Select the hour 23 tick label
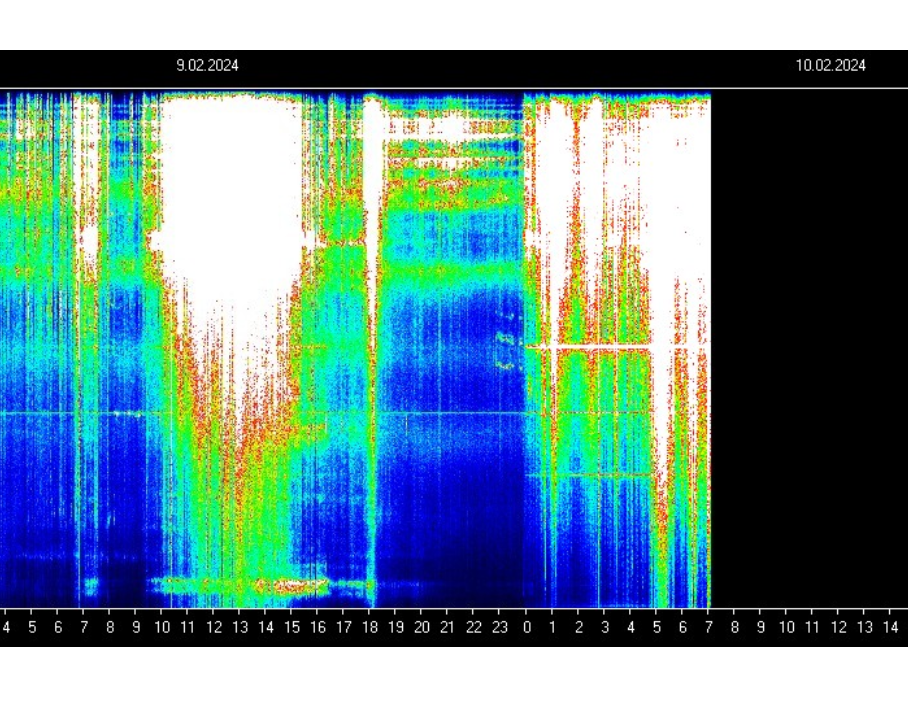908x712 pixels. point(500,627)
